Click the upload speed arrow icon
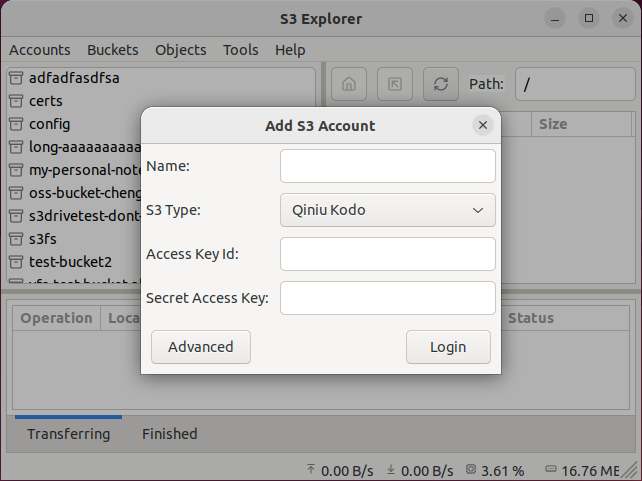The width and height of the screenshot is (642, 481). tap(311, 469)
